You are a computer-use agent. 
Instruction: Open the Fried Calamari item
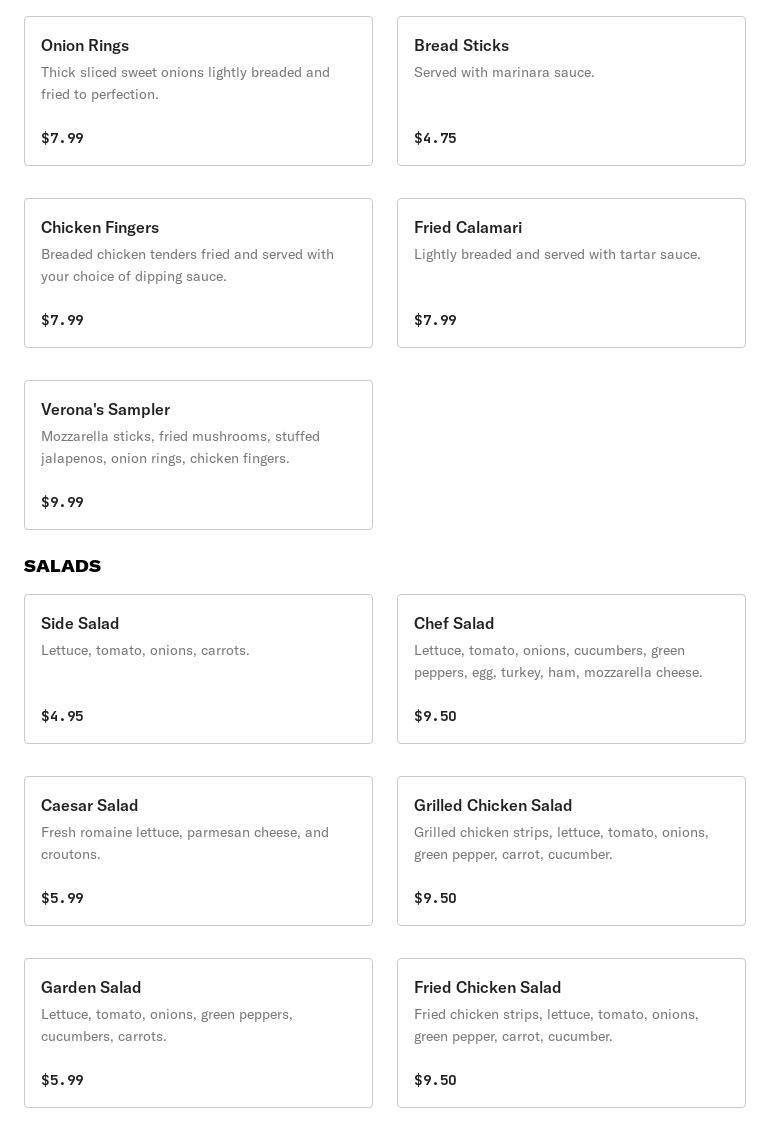(x=571, y=273)
